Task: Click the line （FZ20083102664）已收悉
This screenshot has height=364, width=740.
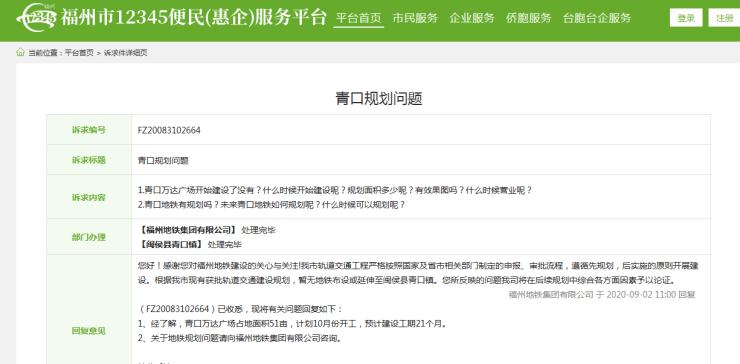Action: [x=241, y=309]
